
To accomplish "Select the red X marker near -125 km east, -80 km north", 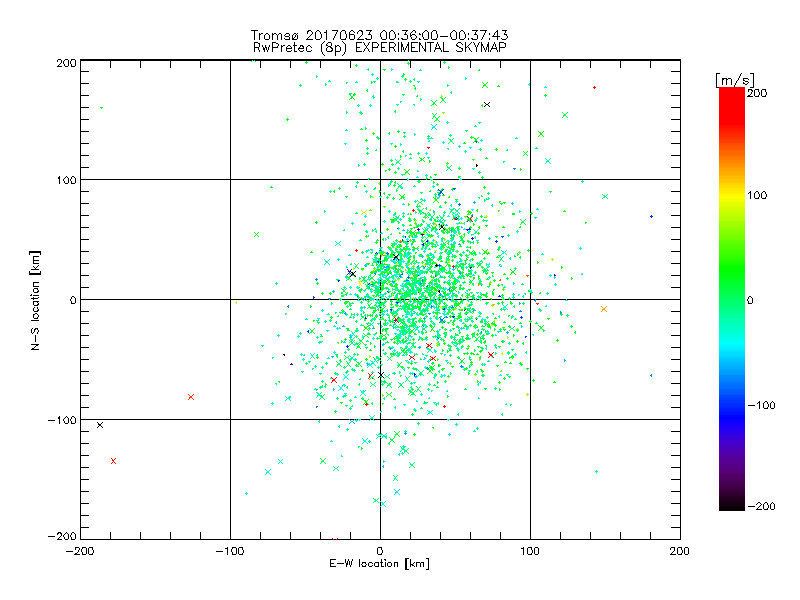I will coord(191,397).
